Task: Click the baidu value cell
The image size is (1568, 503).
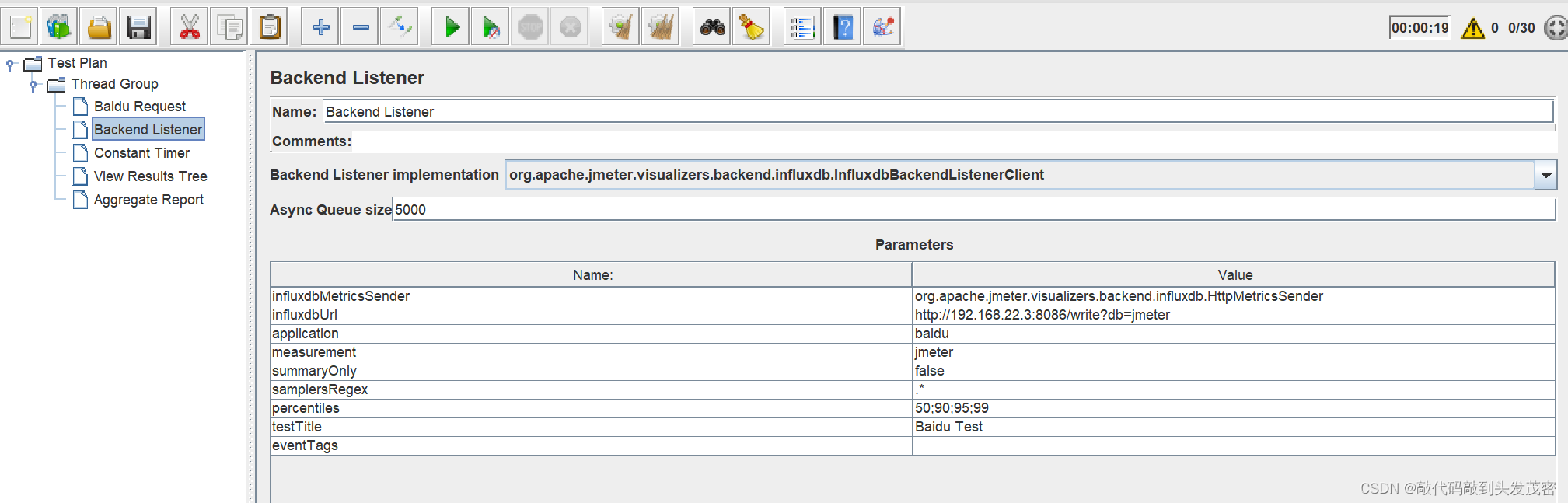Action: (1234, 334)
